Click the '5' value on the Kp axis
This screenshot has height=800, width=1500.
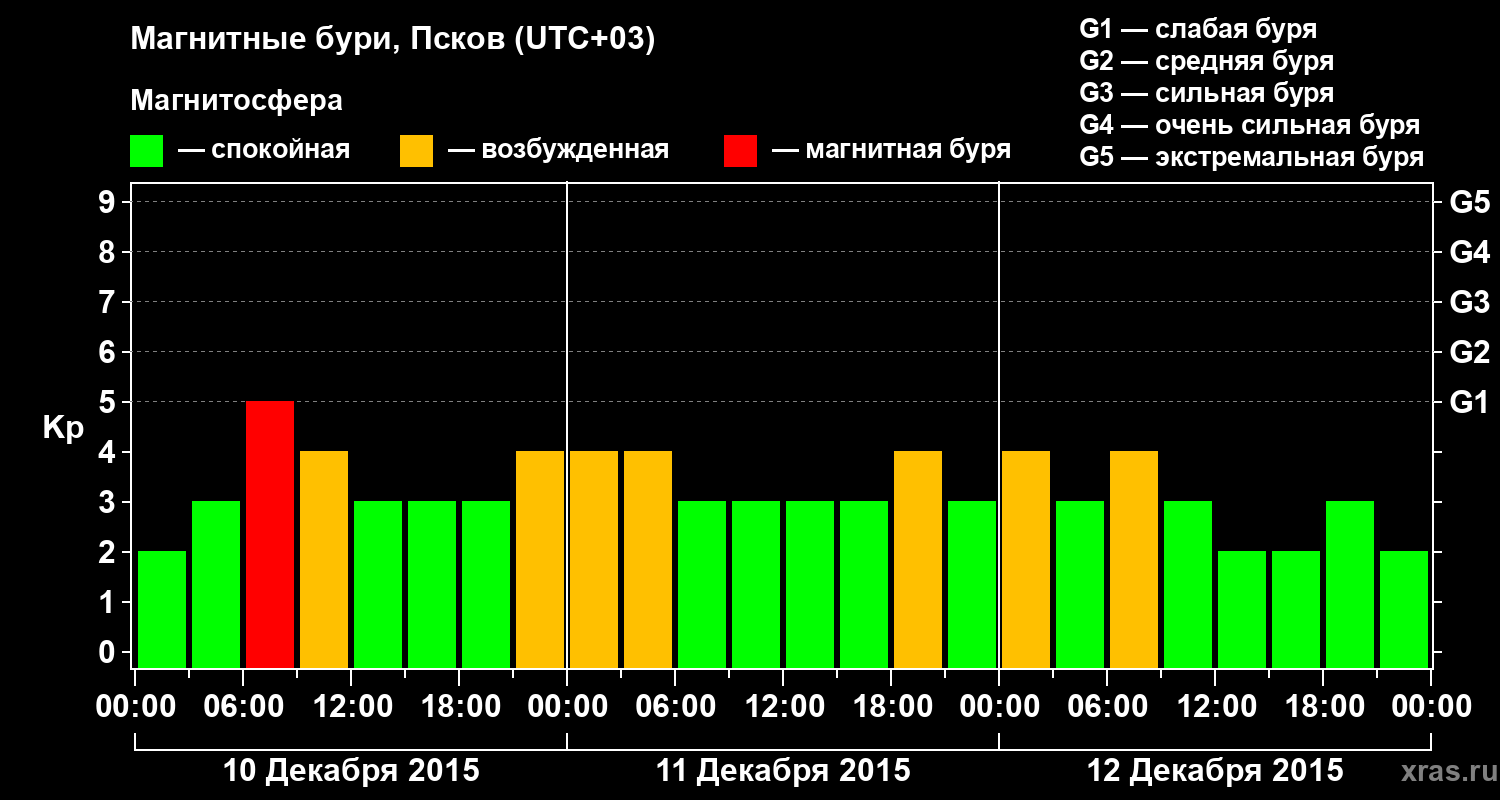click(109, 402)
